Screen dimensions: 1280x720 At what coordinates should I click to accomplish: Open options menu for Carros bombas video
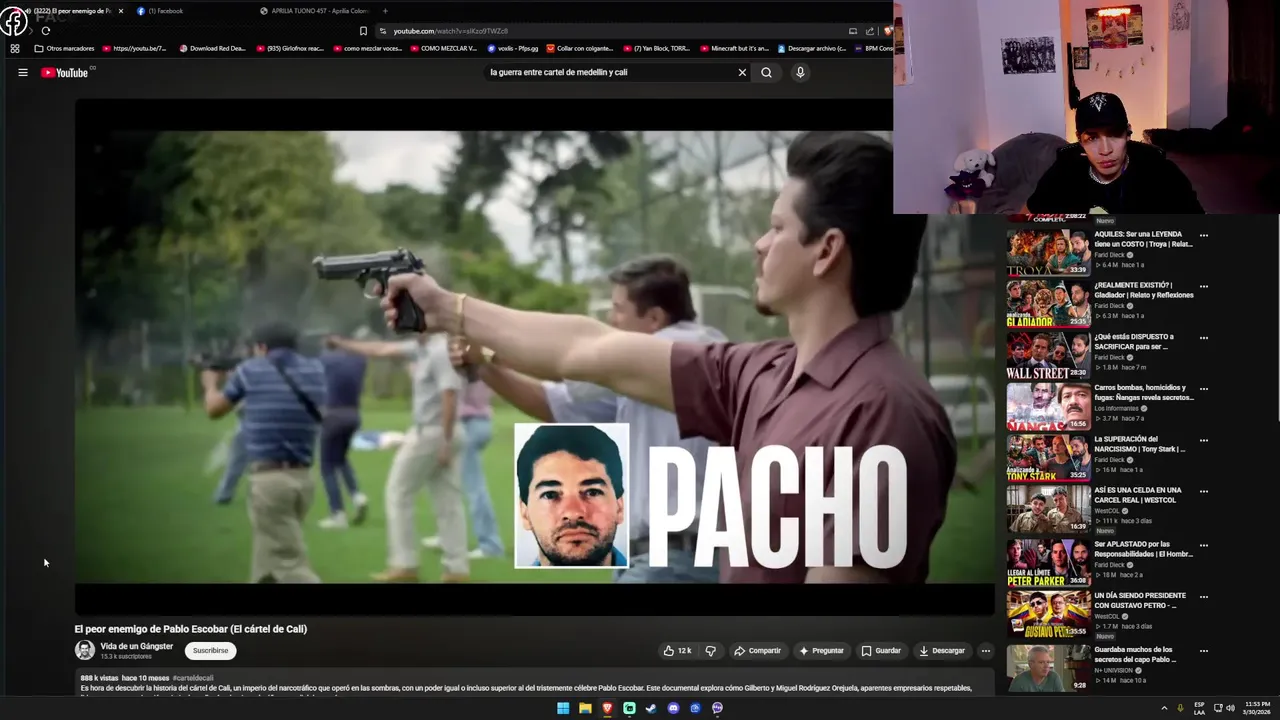[1203, 389]
